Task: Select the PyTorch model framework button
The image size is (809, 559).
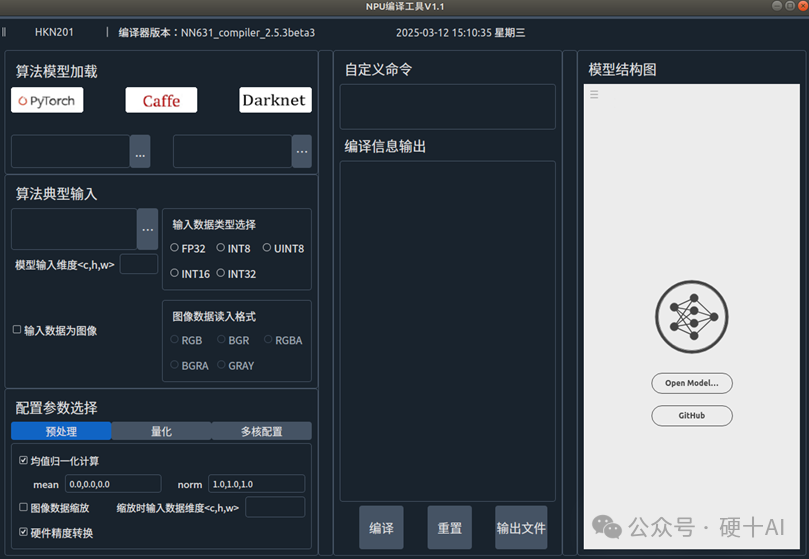Action: click(x=47, y=100)
